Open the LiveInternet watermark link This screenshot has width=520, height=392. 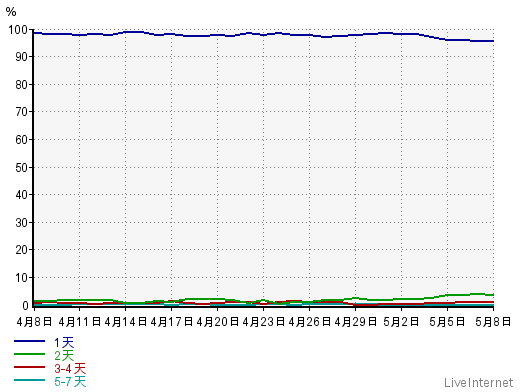479,383
